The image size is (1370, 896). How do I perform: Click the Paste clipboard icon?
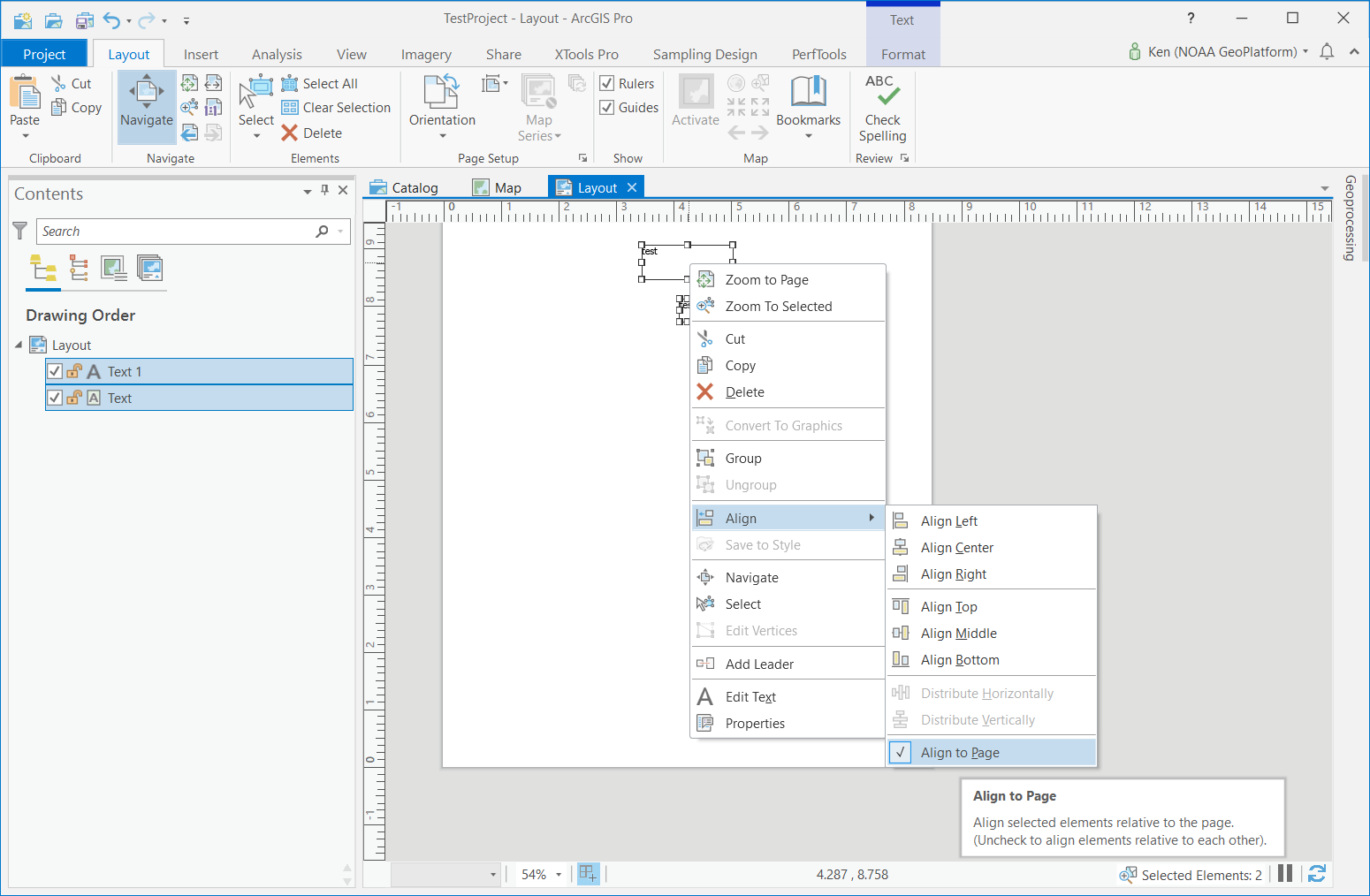point(25,93)
